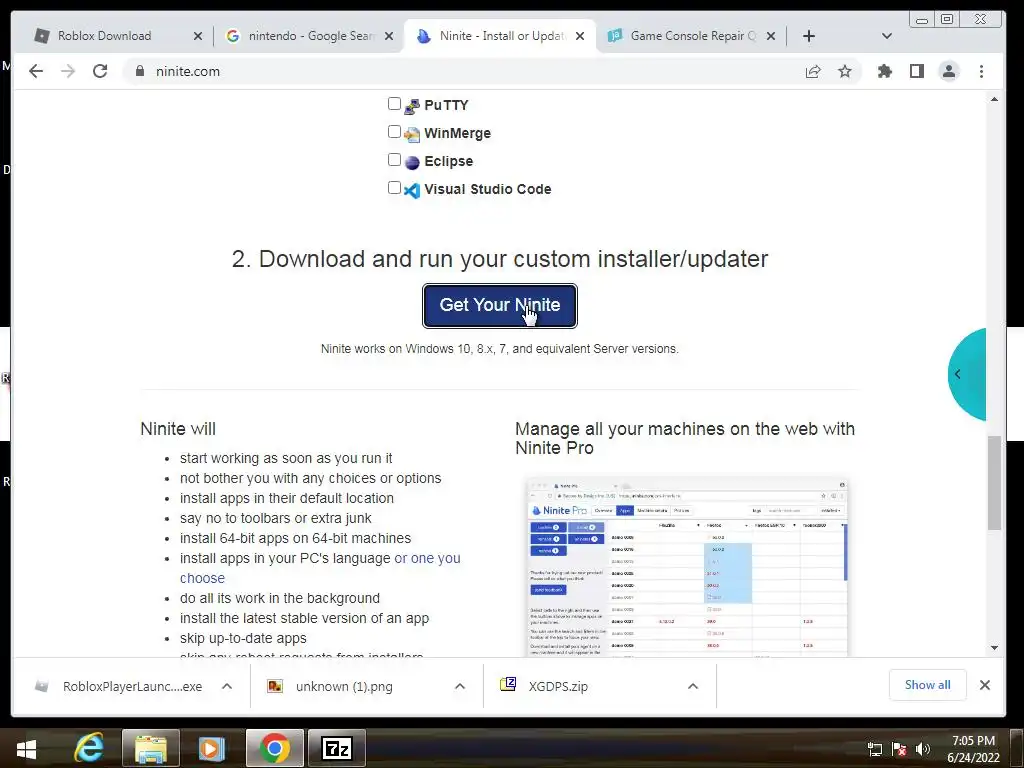Expand options for unknown (1).png download
Screen dimensions: 1024x768
[460, 686]
